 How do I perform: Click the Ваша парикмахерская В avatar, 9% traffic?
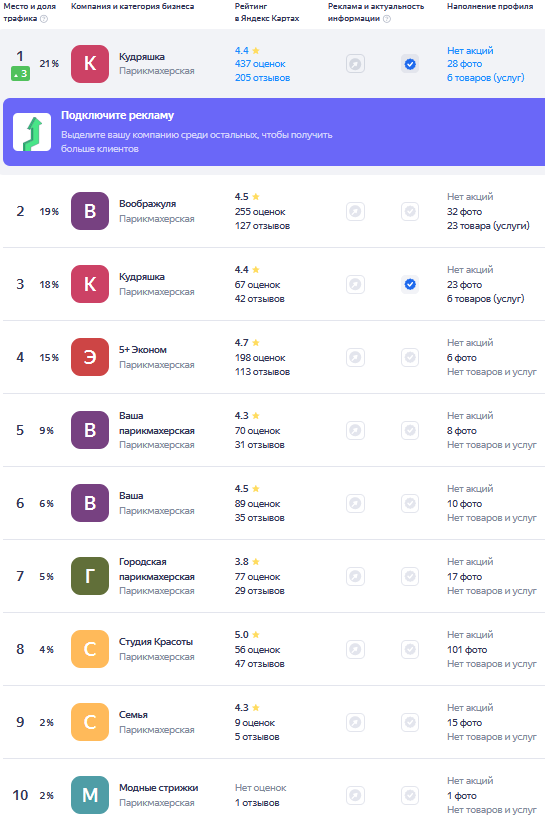[x=90, y=430]
